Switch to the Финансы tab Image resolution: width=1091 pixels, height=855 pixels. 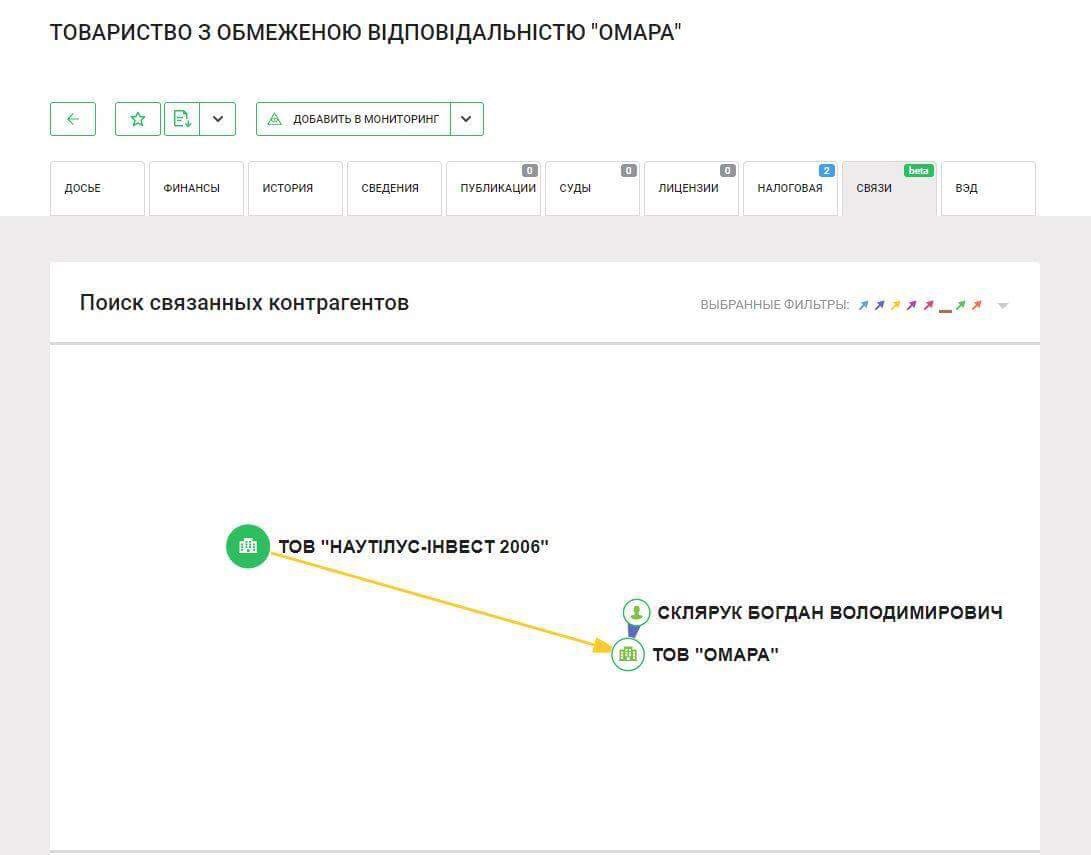tap(196, 188)
